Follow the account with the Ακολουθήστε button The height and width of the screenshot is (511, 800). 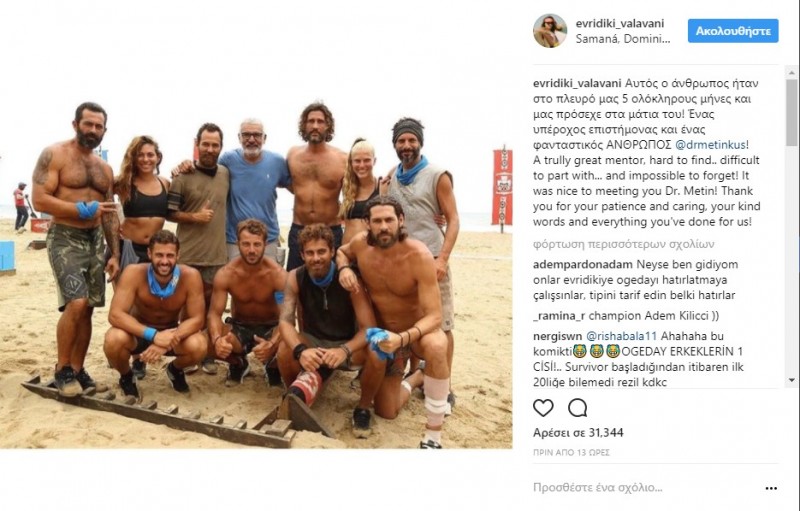[x=733, y=31]
